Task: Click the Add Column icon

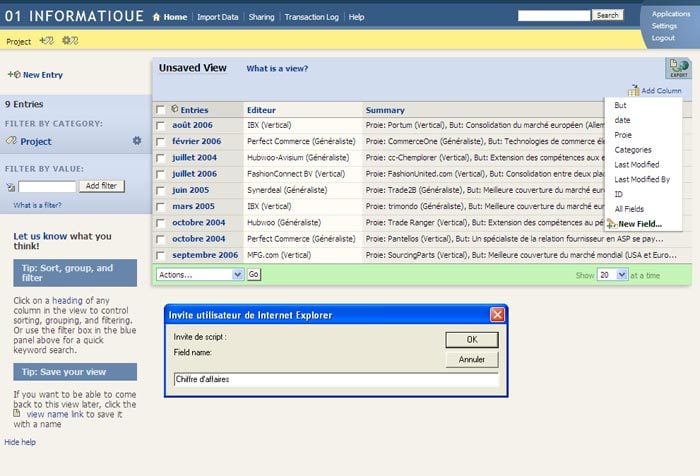Action: [634, 91]
